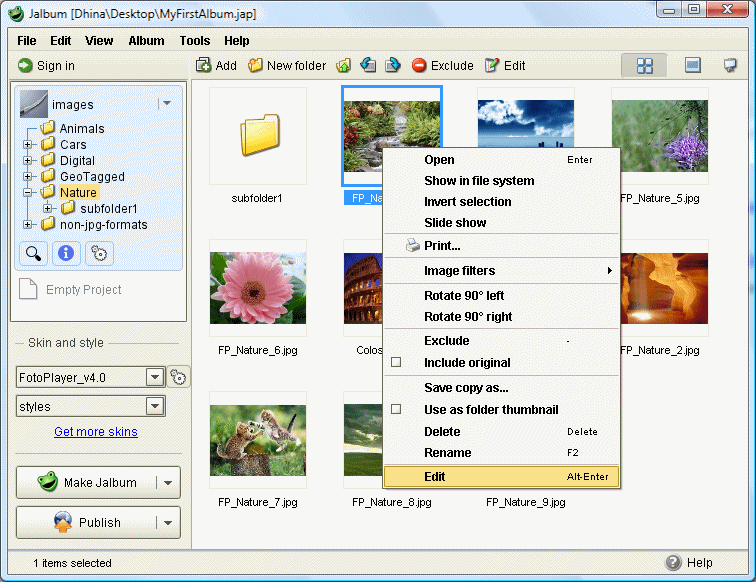Select the FP_Nature_2.jpg canyon thumbnail
Viewport: 756px width, 582px height.
[664, 288]
